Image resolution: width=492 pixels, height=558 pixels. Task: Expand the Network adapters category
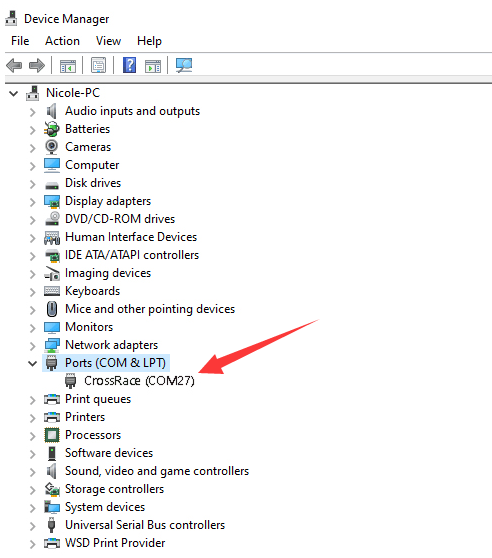click(32, 346)
